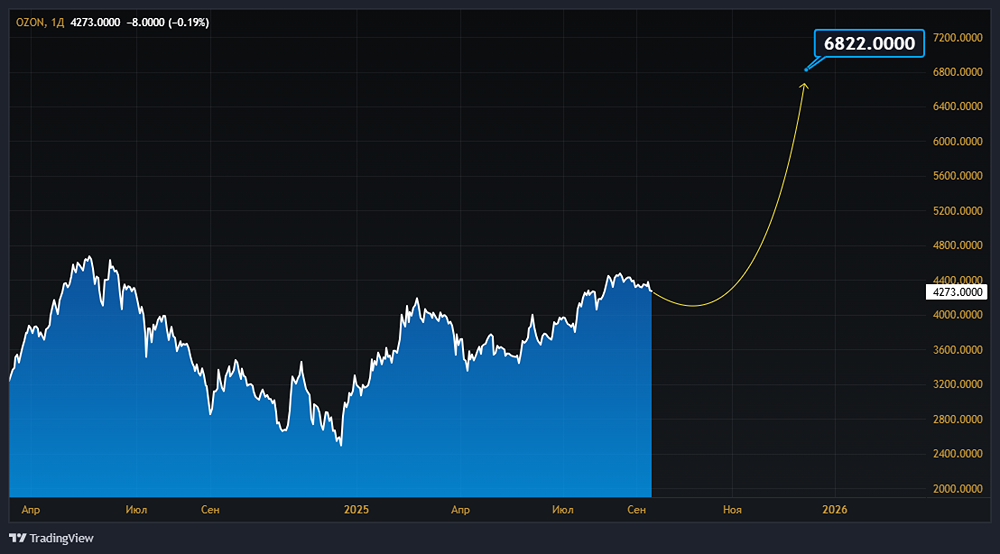Click the −8.0000 (−0.19%) change value
Image resolution: width=1000 pixels, height=554 pixels.
point(168,22)
